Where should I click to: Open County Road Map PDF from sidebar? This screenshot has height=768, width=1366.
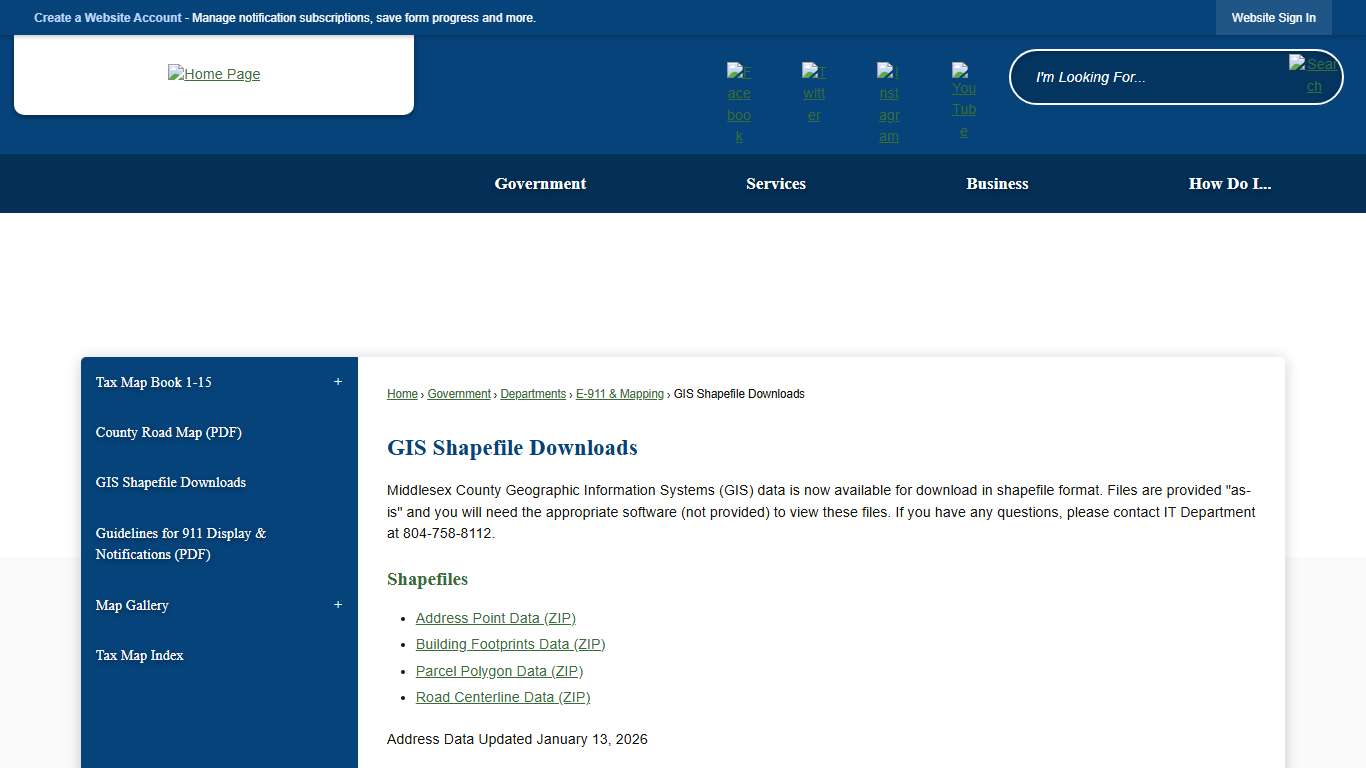point(168,432)
